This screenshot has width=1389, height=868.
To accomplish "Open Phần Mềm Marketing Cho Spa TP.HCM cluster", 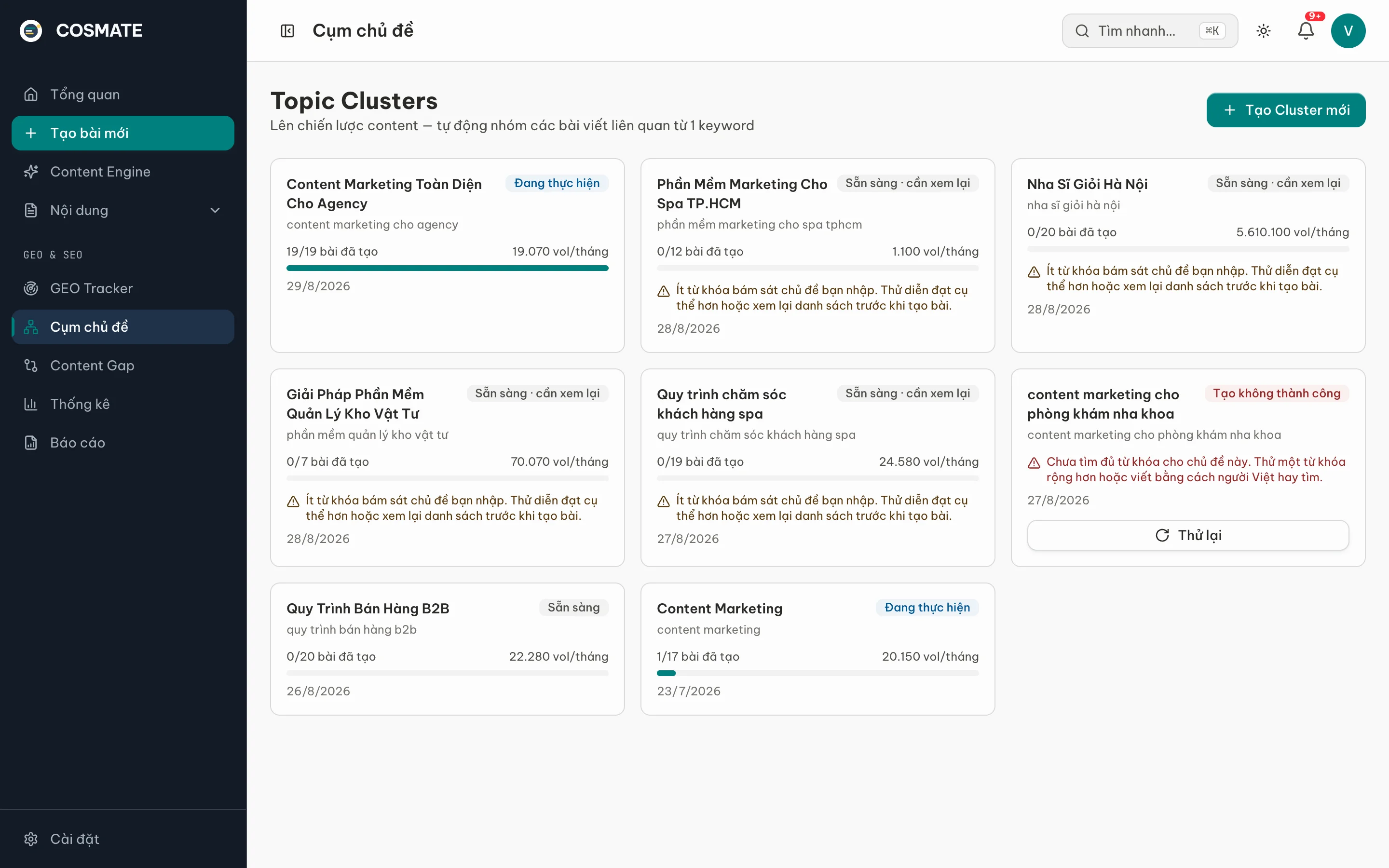I will tap(817, 256).
